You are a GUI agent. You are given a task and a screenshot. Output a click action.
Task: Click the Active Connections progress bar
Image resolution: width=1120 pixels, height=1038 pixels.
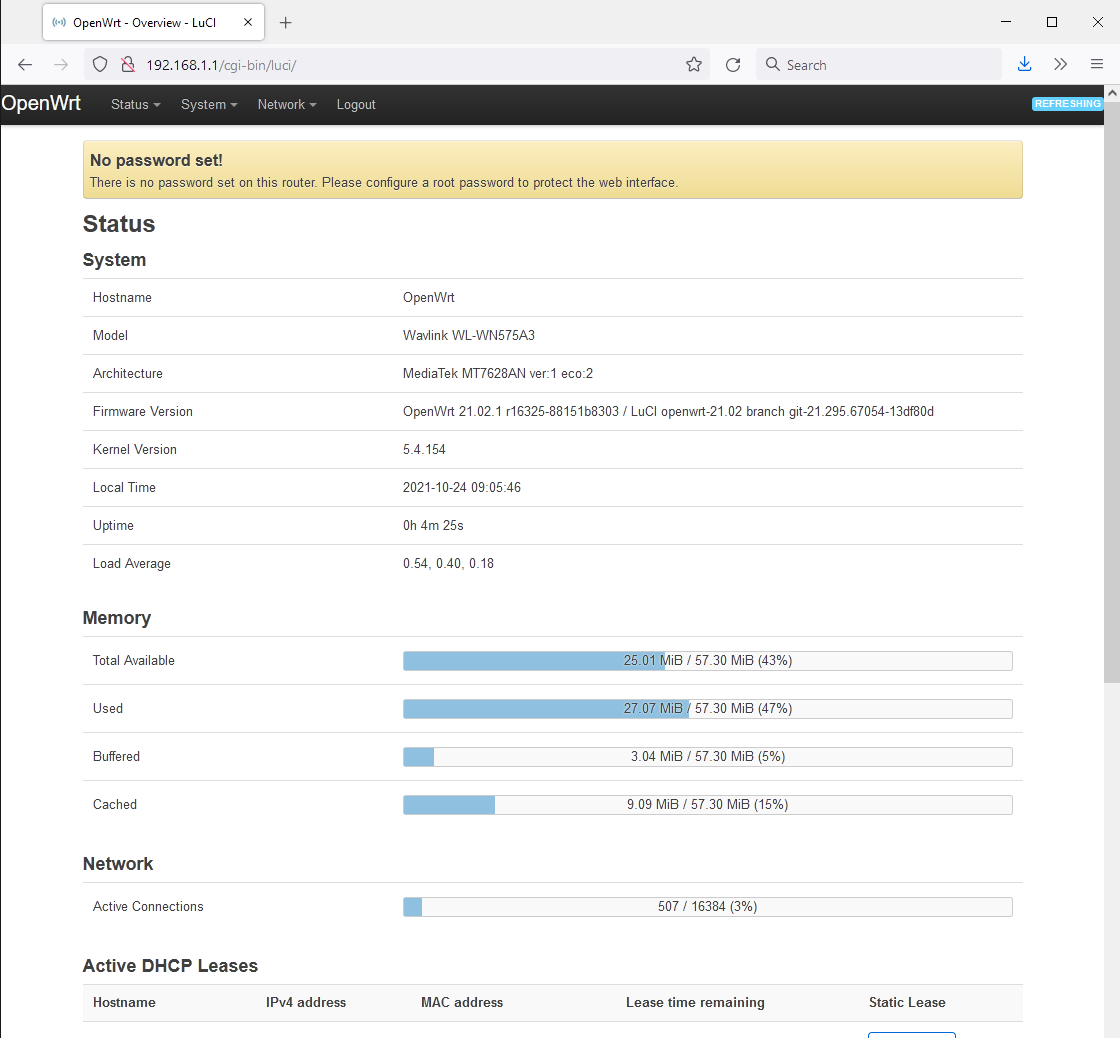coord(707,907)
